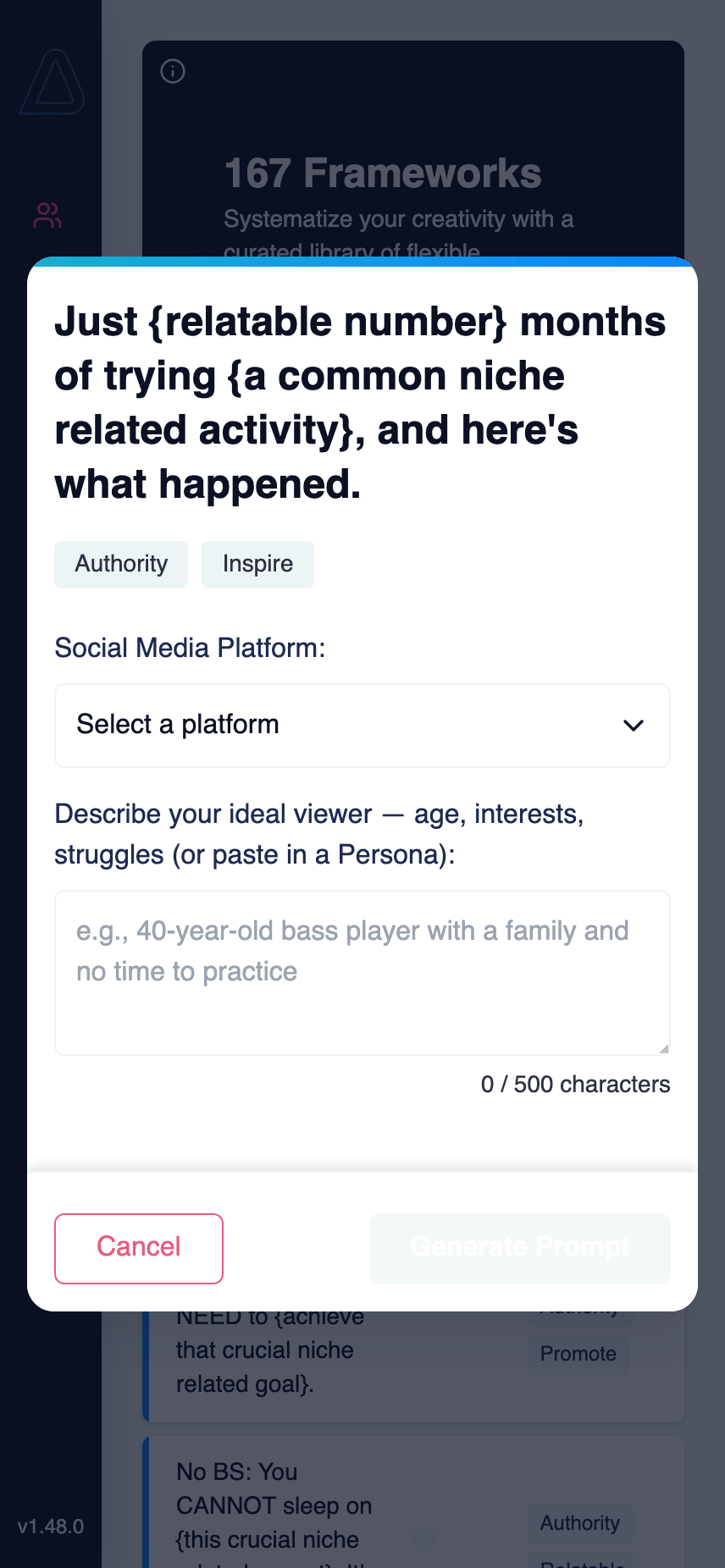The height and width of the screenshot is (1568, 725).
Task: Grab the textarea resize handle corner
Action: click(664, 1049)
